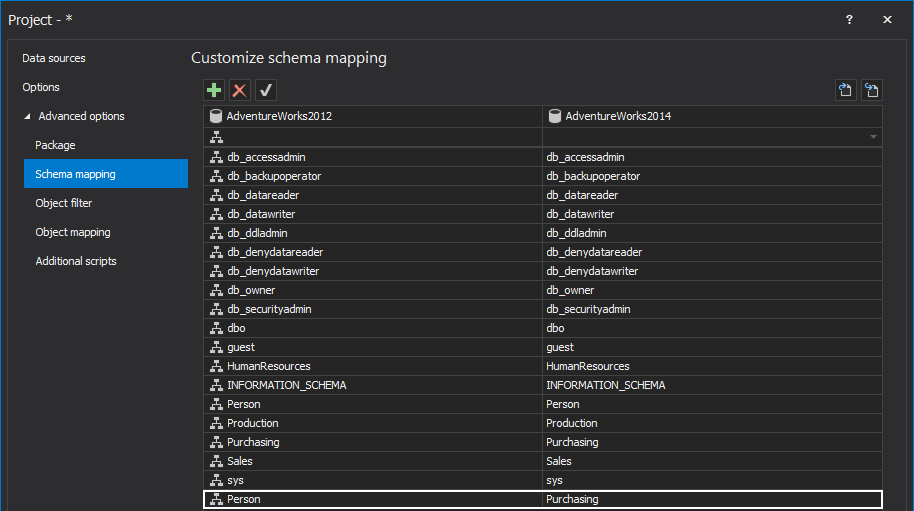Click schema icon beside db_securityadmin
914x511 pixels.
point(216,309)
